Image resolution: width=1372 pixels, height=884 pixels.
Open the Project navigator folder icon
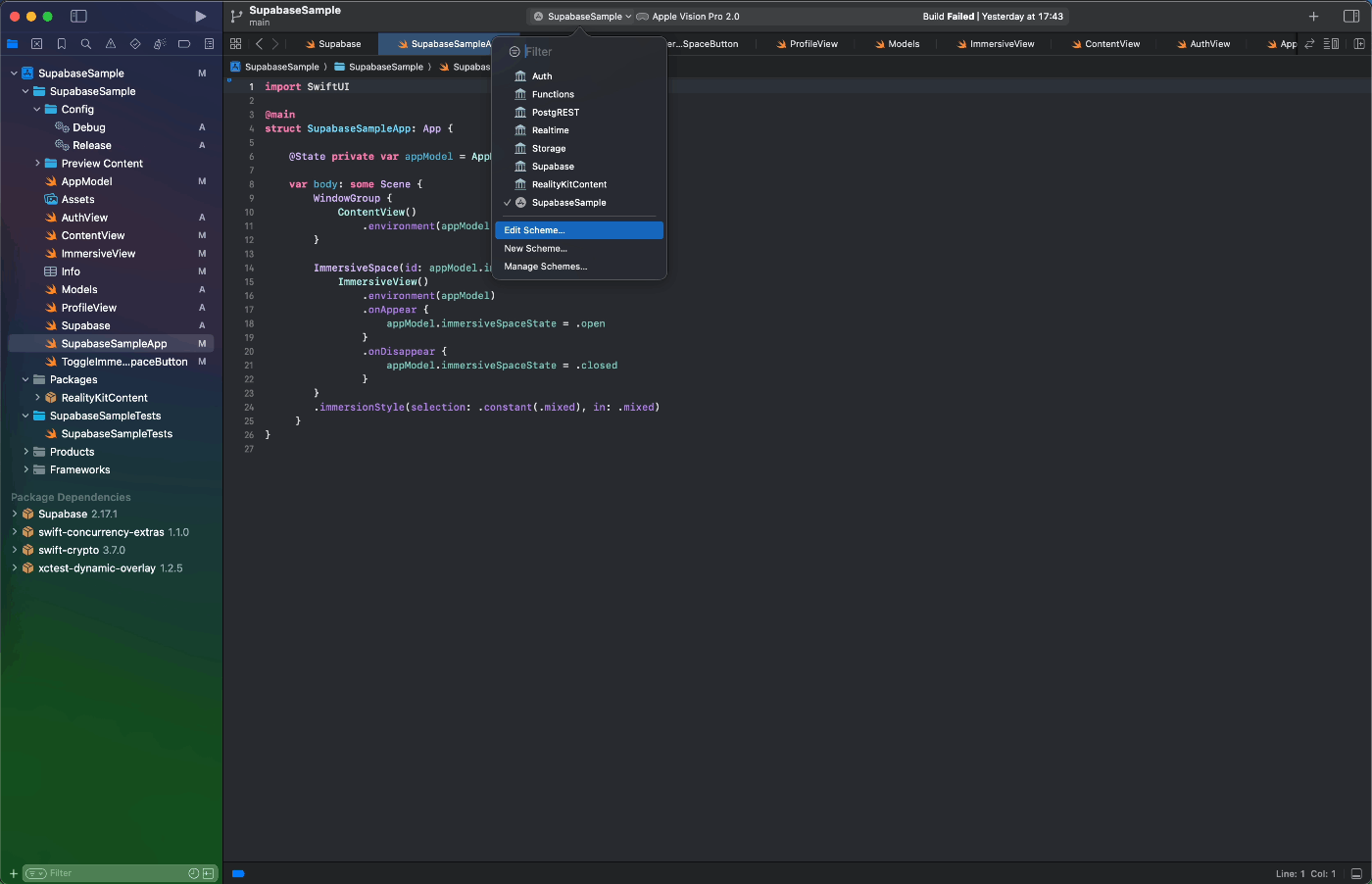tap(13, 44)
